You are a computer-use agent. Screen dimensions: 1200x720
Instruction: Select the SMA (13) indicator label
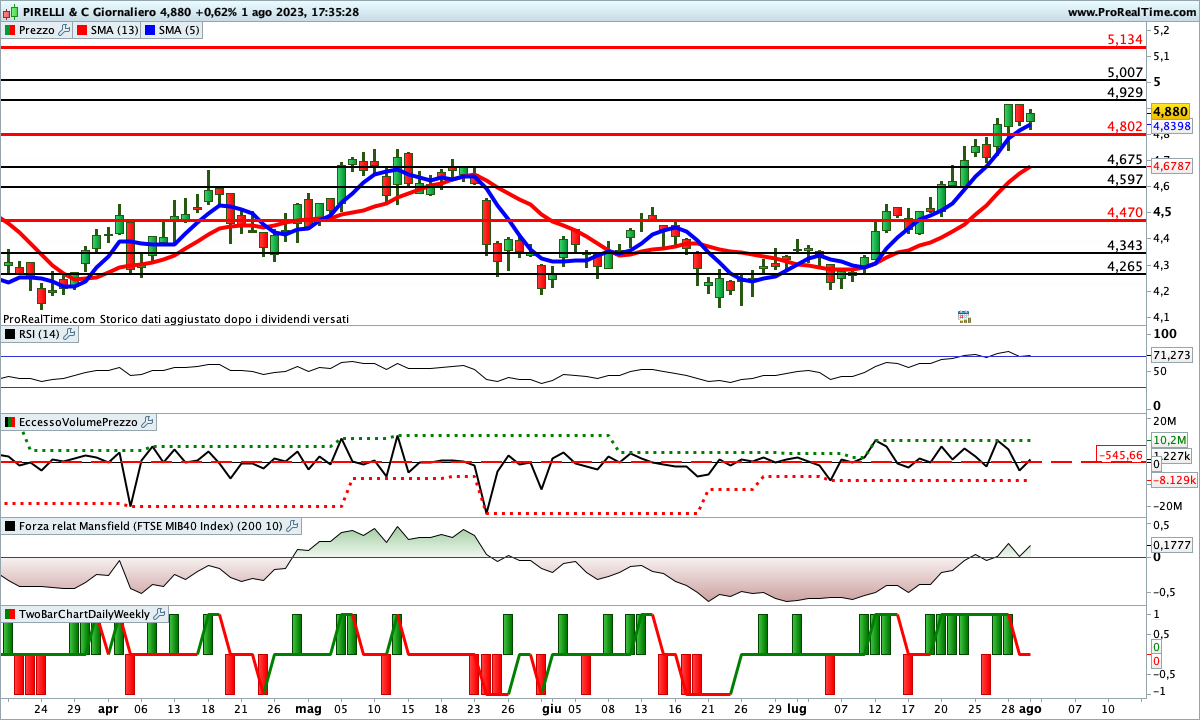pos(115,30)
